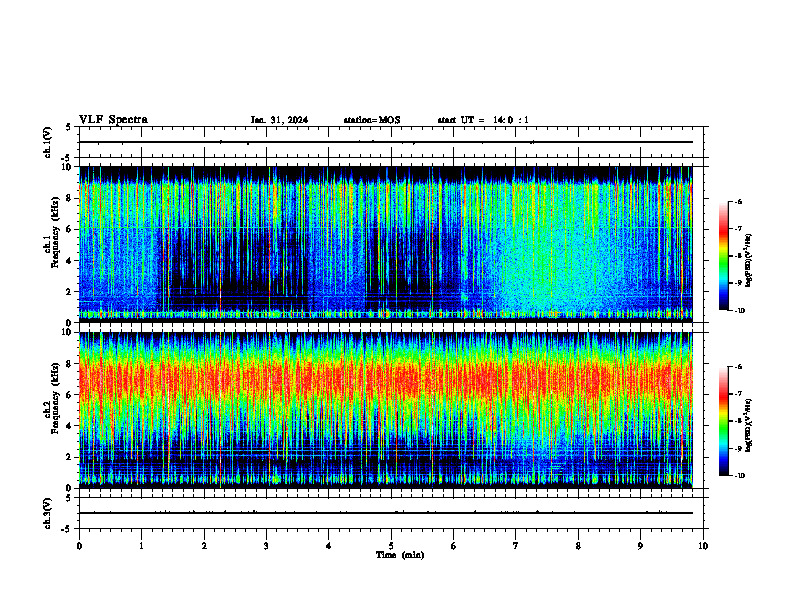Image resolution: width=792 pixels, height=612 pixels.
Task: Click the ch.1 colorbar 'log(PSD)' label
Action: 749,261
